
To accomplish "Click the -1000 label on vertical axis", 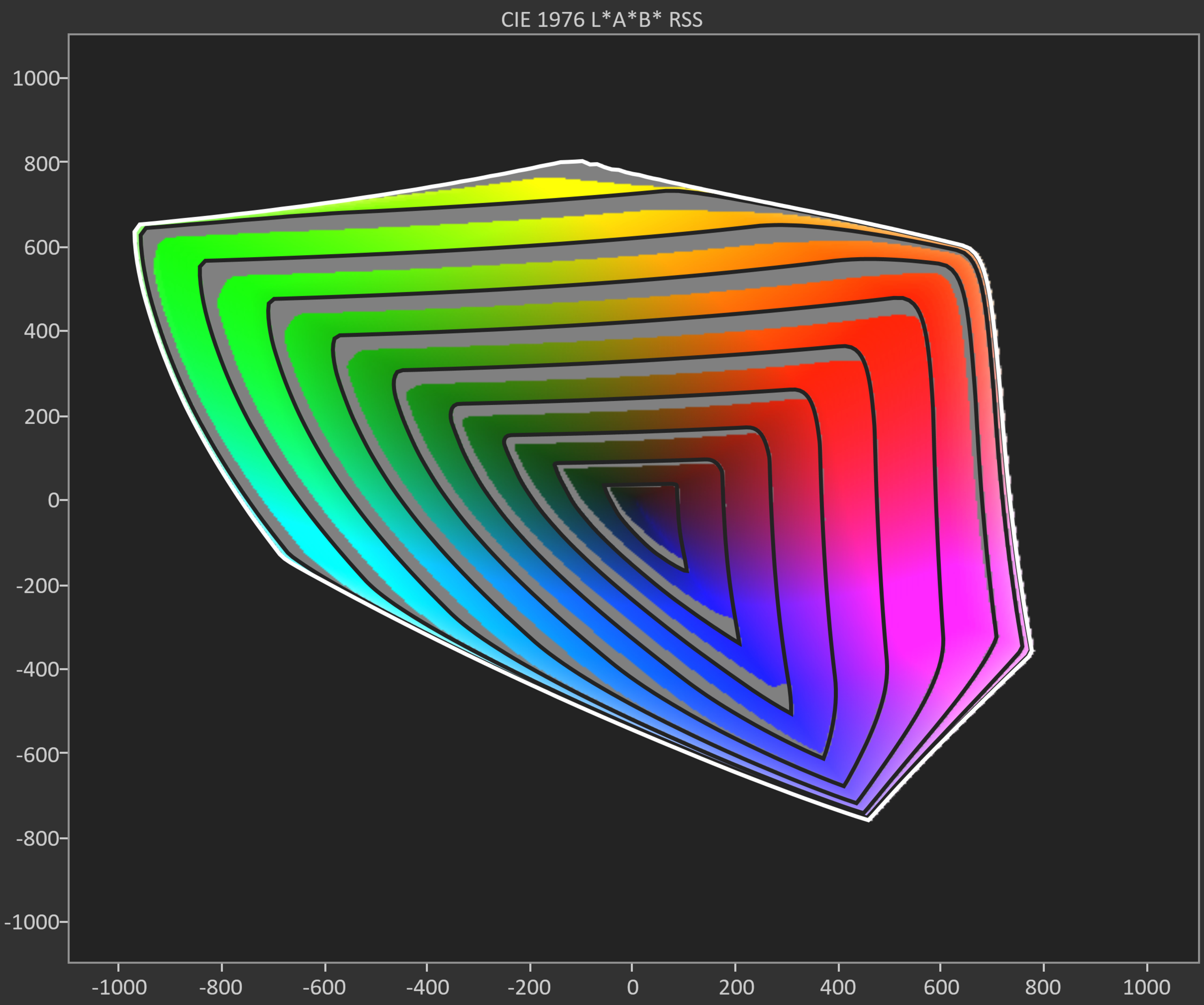I will [32, 922].
